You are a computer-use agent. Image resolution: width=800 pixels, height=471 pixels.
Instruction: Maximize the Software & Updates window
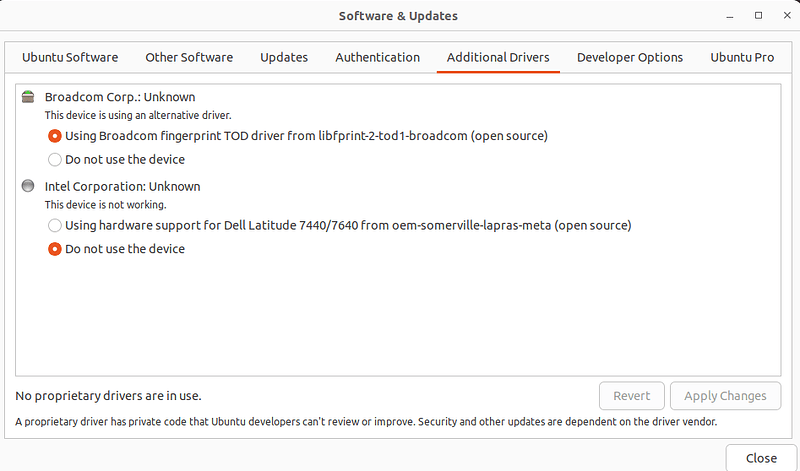point(758,16)
